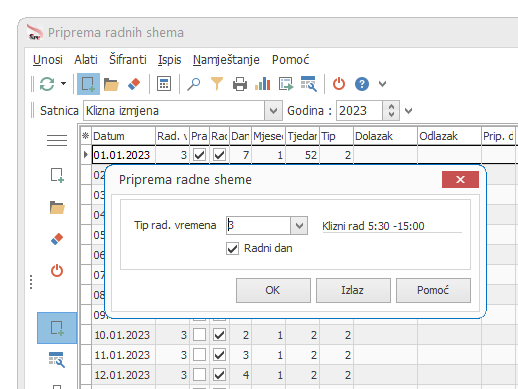The height and width of the screenshot is (389, 518).
Task: Click the eraser icon in top toolbar
Action: 134,84
